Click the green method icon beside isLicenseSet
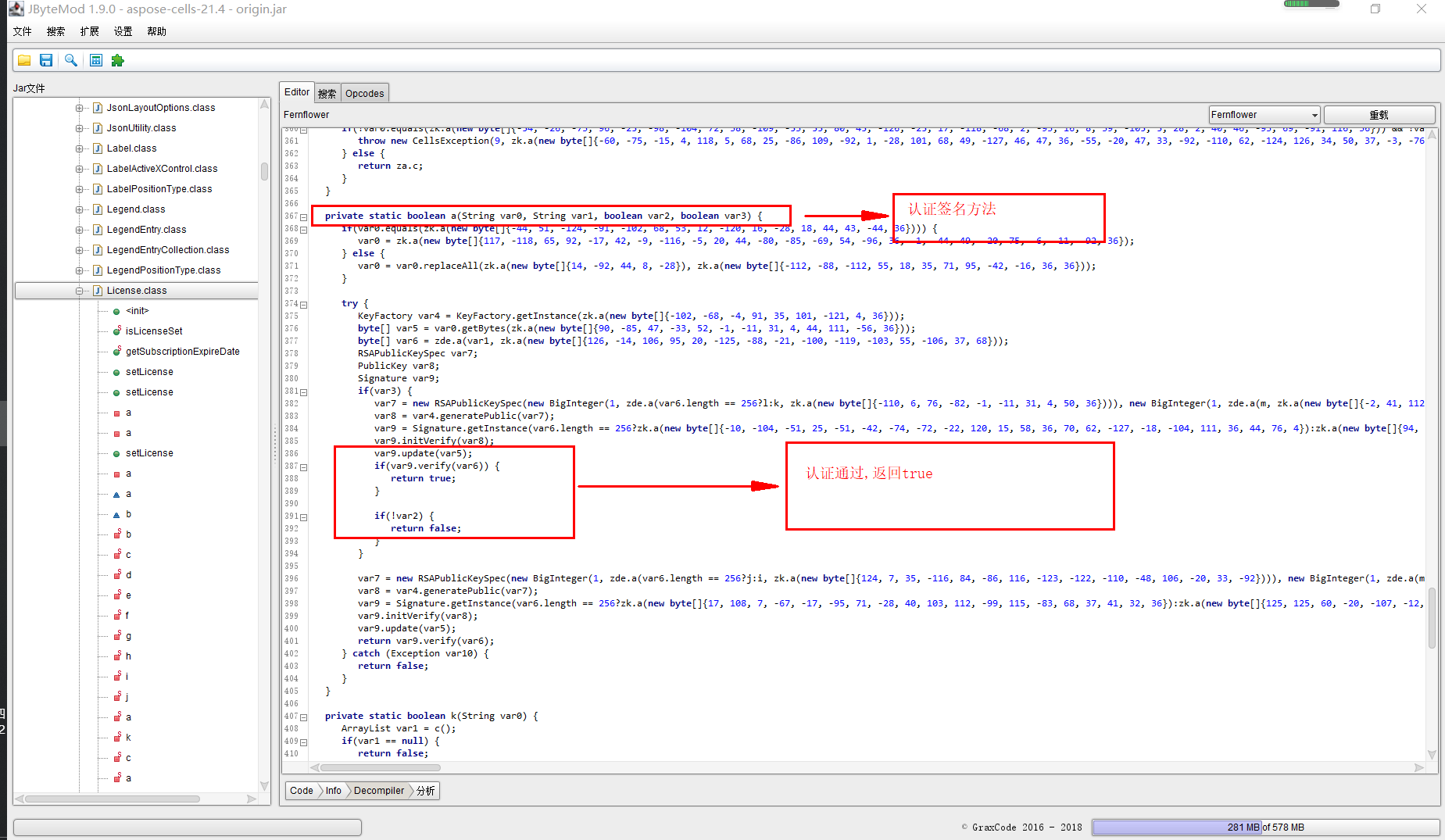The image size is (1445, 840). 116,331
